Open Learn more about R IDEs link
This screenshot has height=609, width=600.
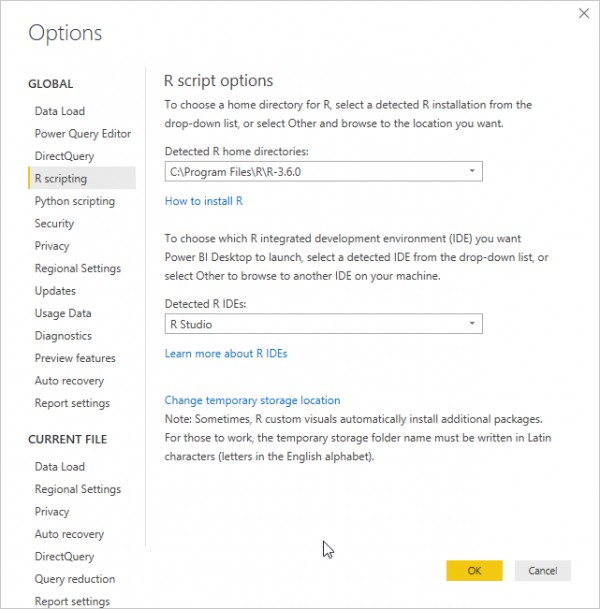click(226, 354)
